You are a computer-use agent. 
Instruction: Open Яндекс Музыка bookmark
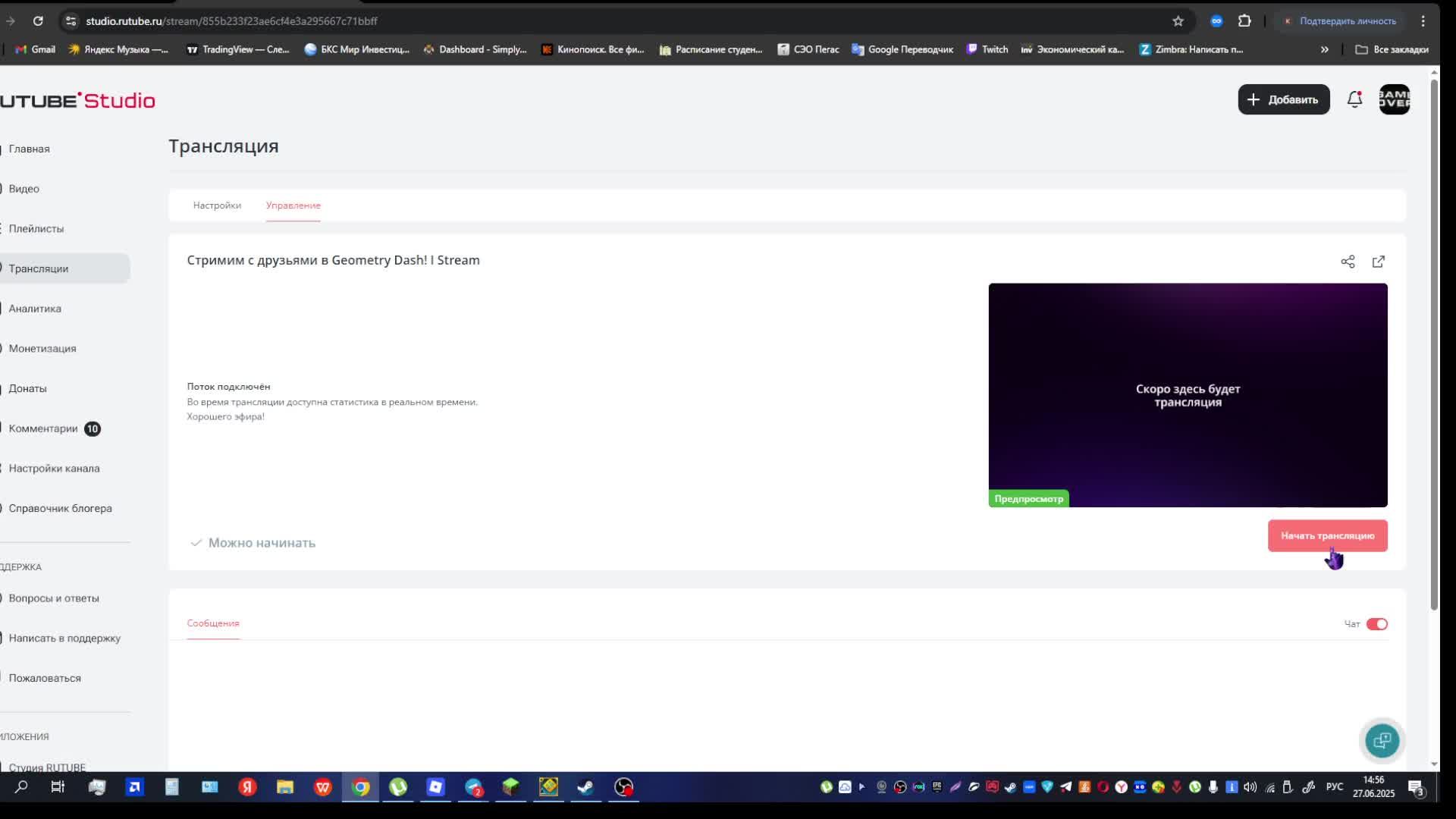coord(118,49)
